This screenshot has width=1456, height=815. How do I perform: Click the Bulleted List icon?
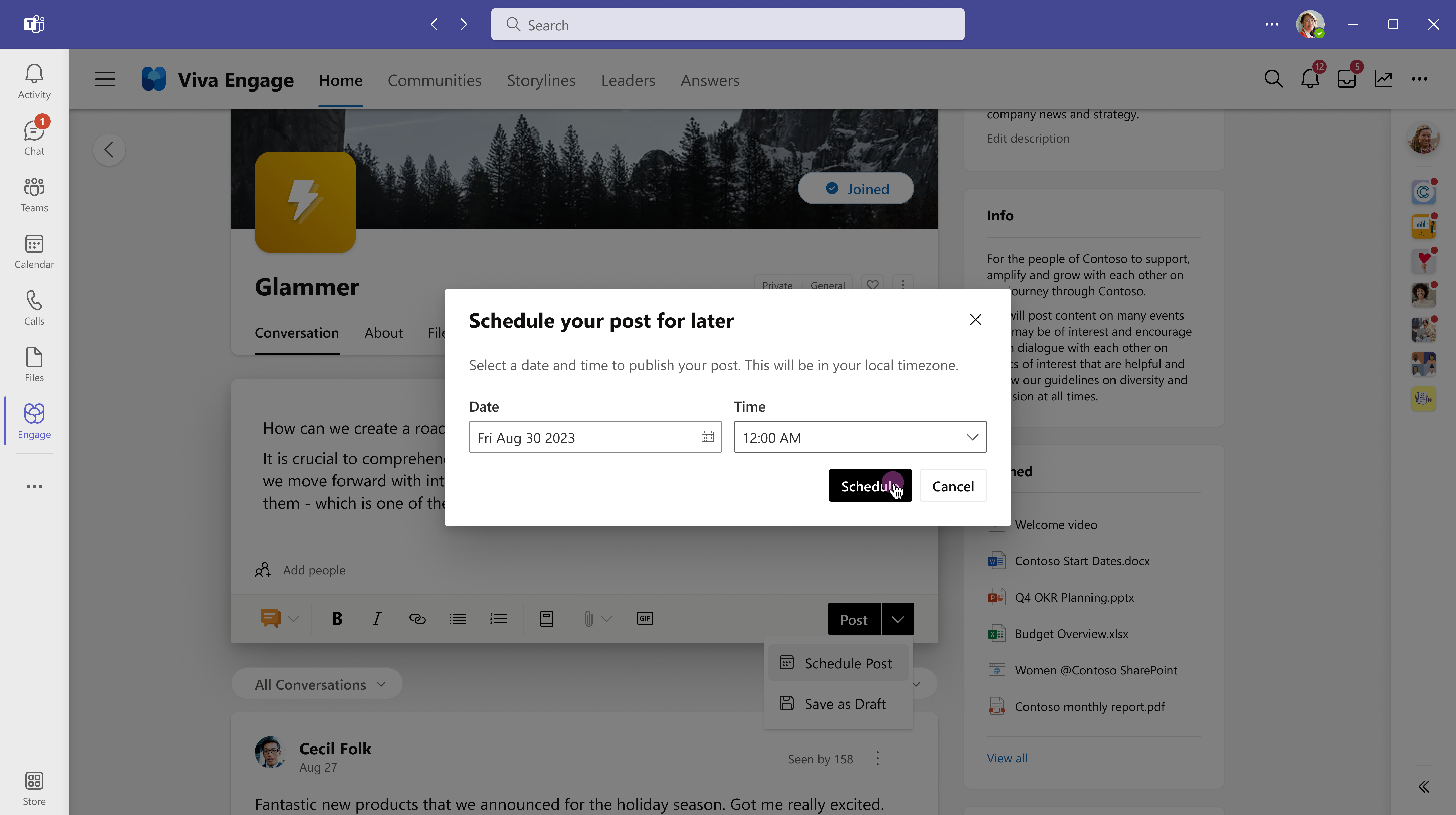pos(458,618)
